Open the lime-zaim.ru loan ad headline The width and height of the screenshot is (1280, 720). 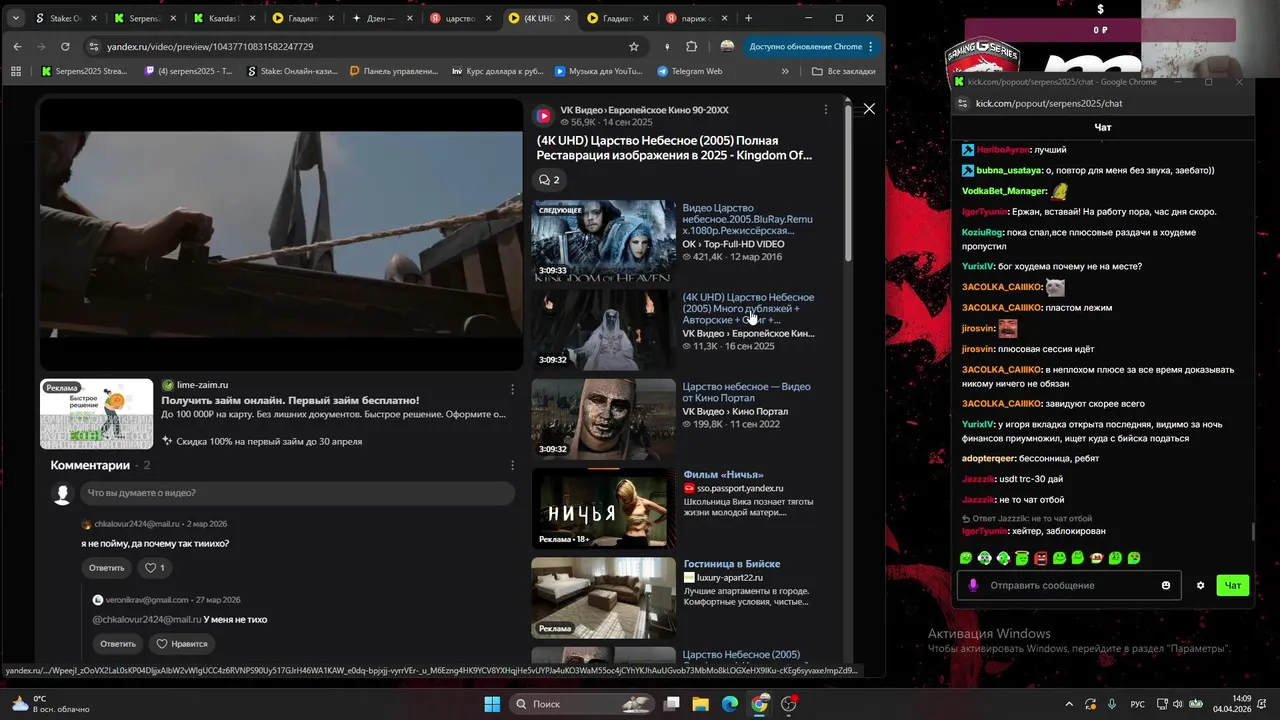pos(291,400)
